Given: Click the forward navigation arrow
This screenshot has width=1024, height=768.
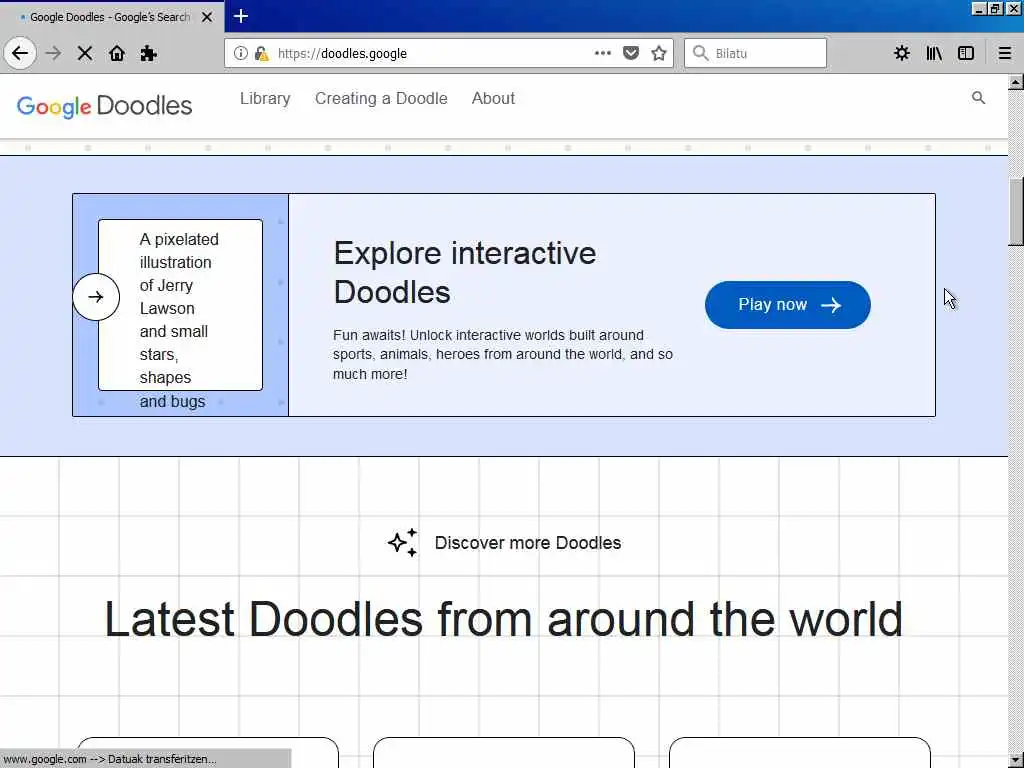Looking at the screenshot, I should click(x=54, y=53).
